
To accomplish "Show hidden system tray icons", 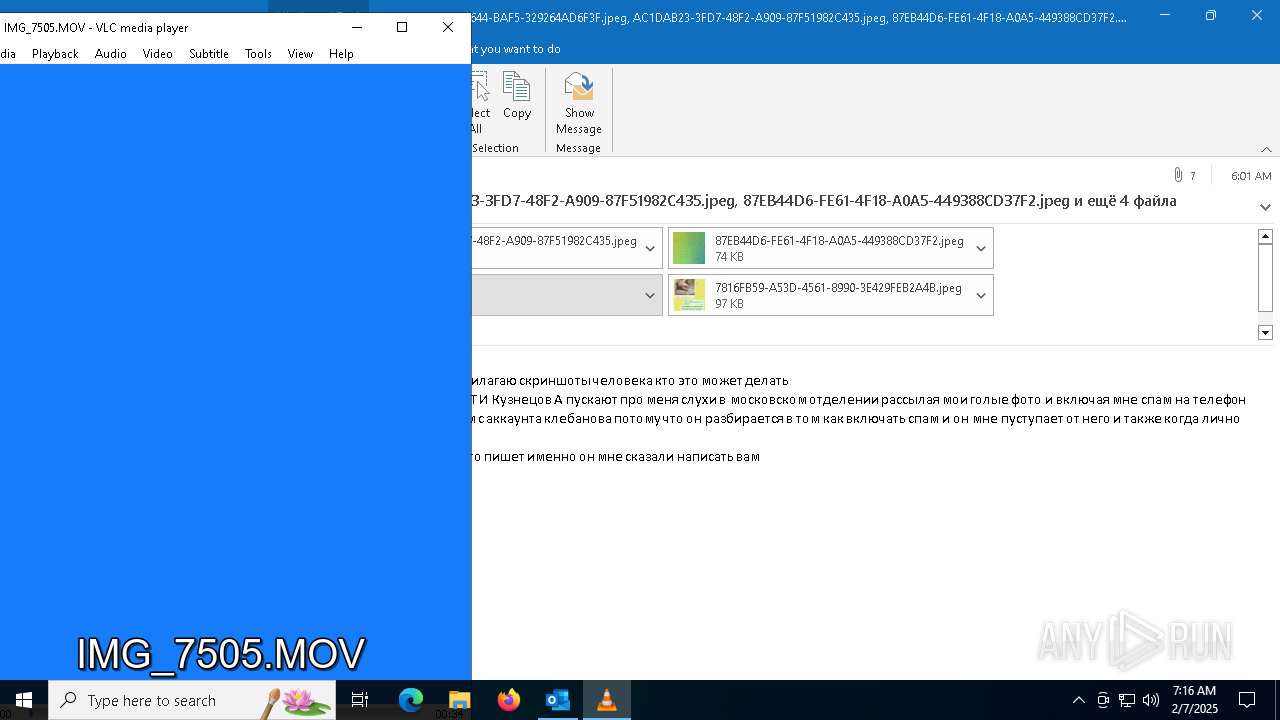I will point(1079,700).
